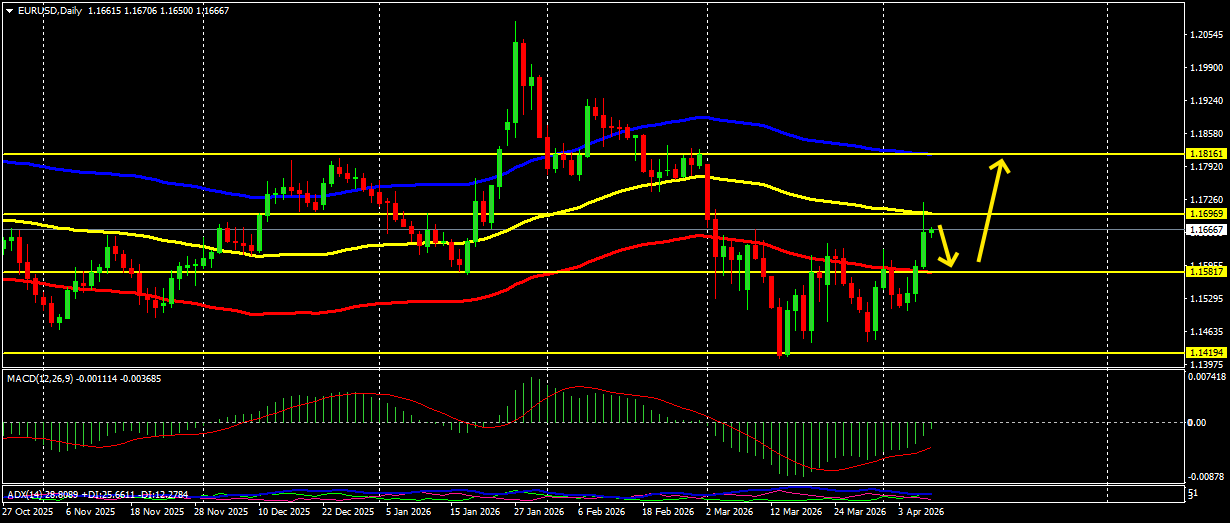1230x523 pixels.
Task: Click the 1.17920 price scale value
Action: [1207, 167]
